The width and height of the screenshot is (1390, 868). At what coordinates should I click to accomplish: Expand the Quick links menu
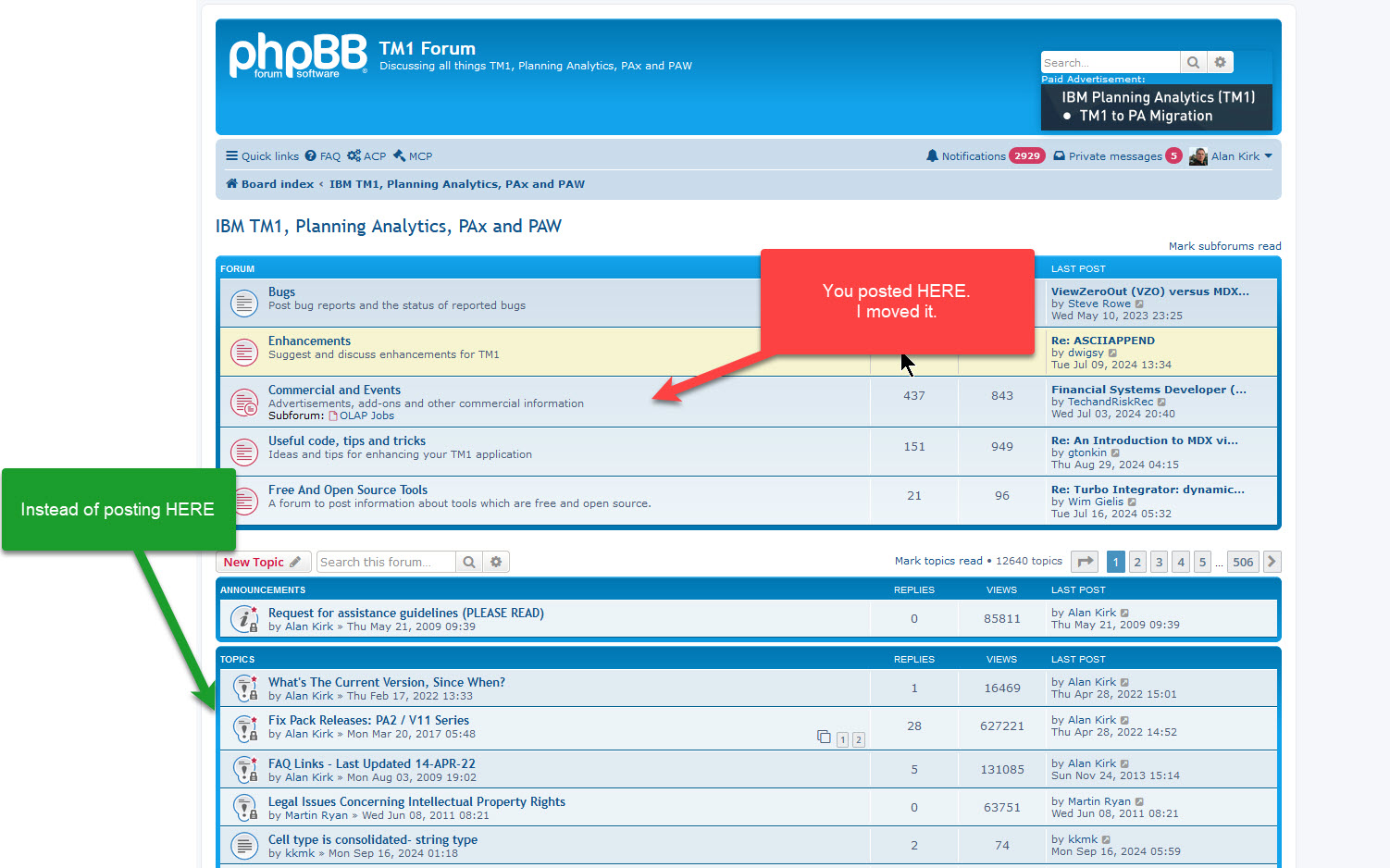(263, 156)
